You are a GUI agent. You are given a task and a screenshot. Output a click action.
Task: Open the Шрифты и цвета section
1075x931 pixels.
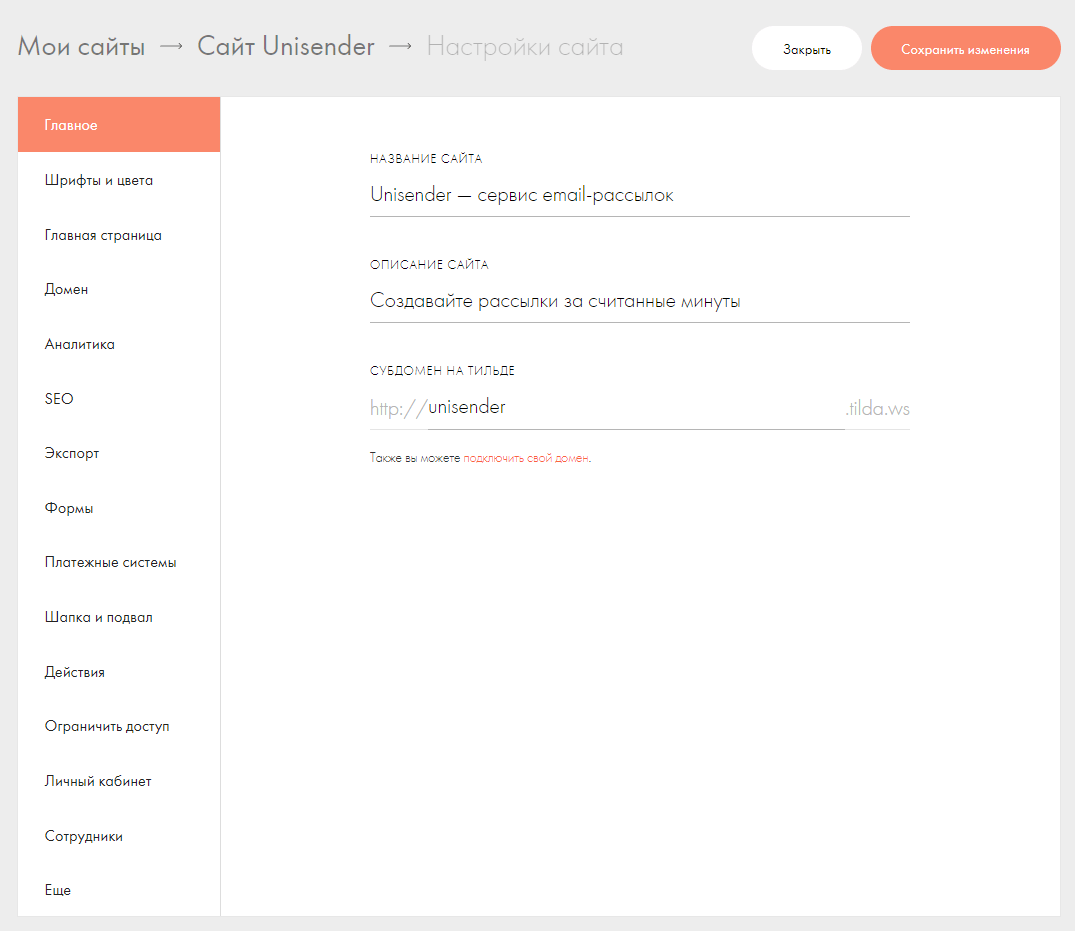pos(119,180)
